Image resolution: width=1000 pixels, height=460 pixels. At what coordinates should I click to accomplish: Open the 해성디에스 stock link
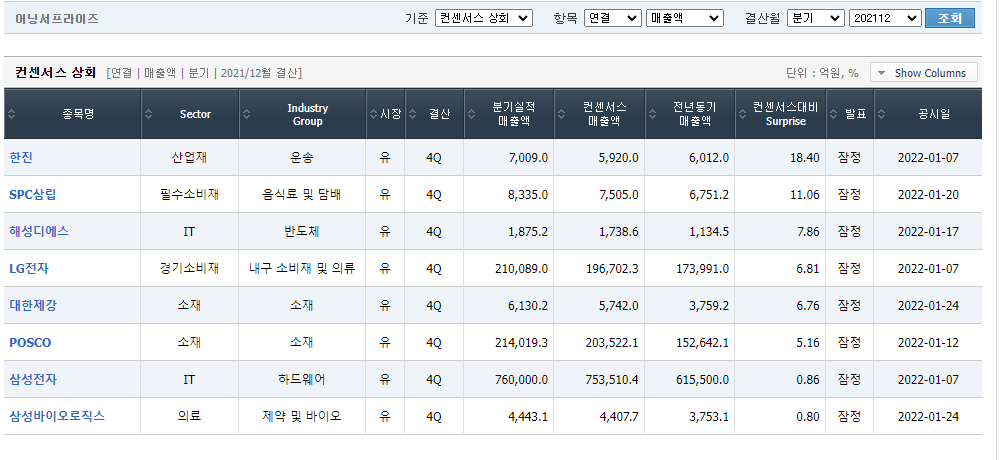point(39,232)
